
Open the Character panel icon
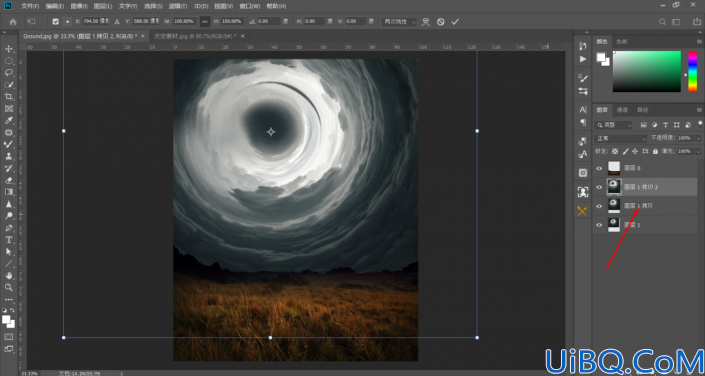583,109
